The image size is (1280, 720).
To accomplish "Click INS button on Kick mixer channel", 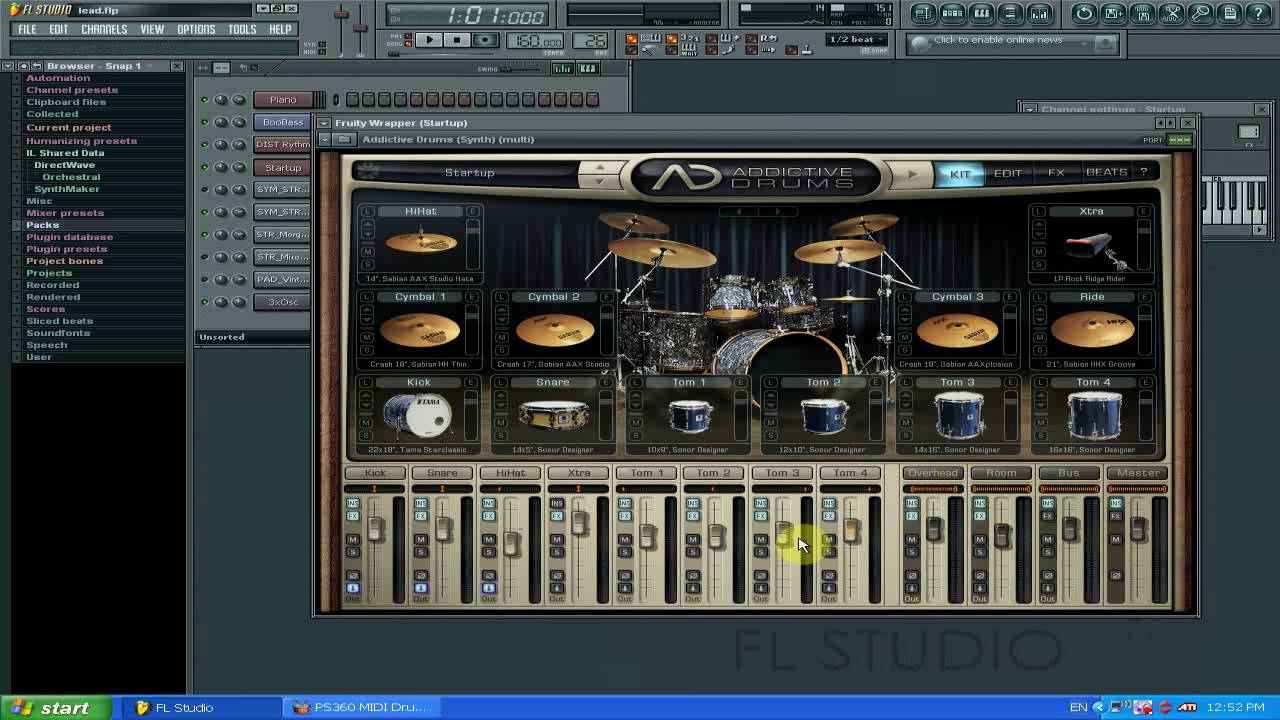I will pyautogui.click(x=352, y=503).
